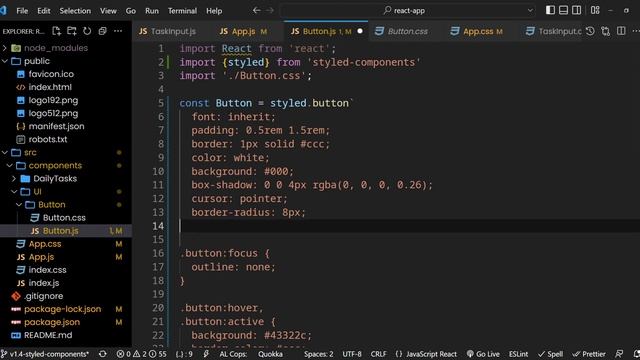Screen dimensions: 640x360
Task: Open Explorer more actions ellipsis menu
Action: click(118, 31)
